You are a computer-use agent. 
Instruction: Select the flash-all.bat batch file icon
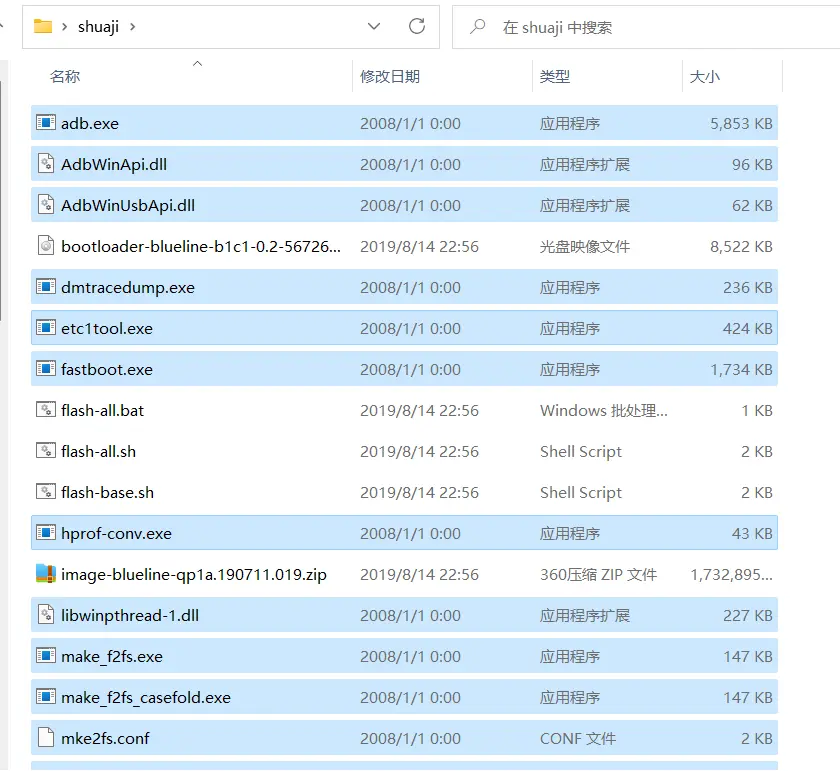point(46,410)
